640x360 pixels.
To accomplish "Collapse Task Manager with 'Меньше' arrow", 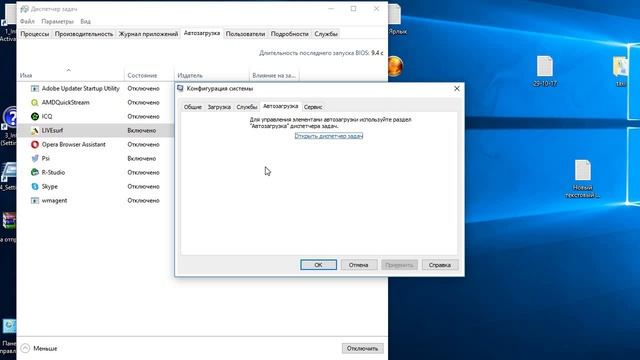I will [25, 348].
